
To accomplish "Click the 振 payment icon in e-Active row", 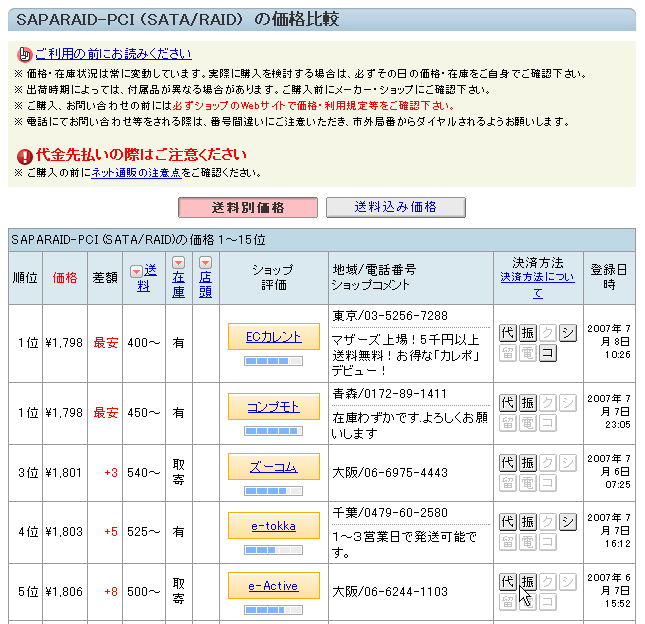I will click(528, 582).
